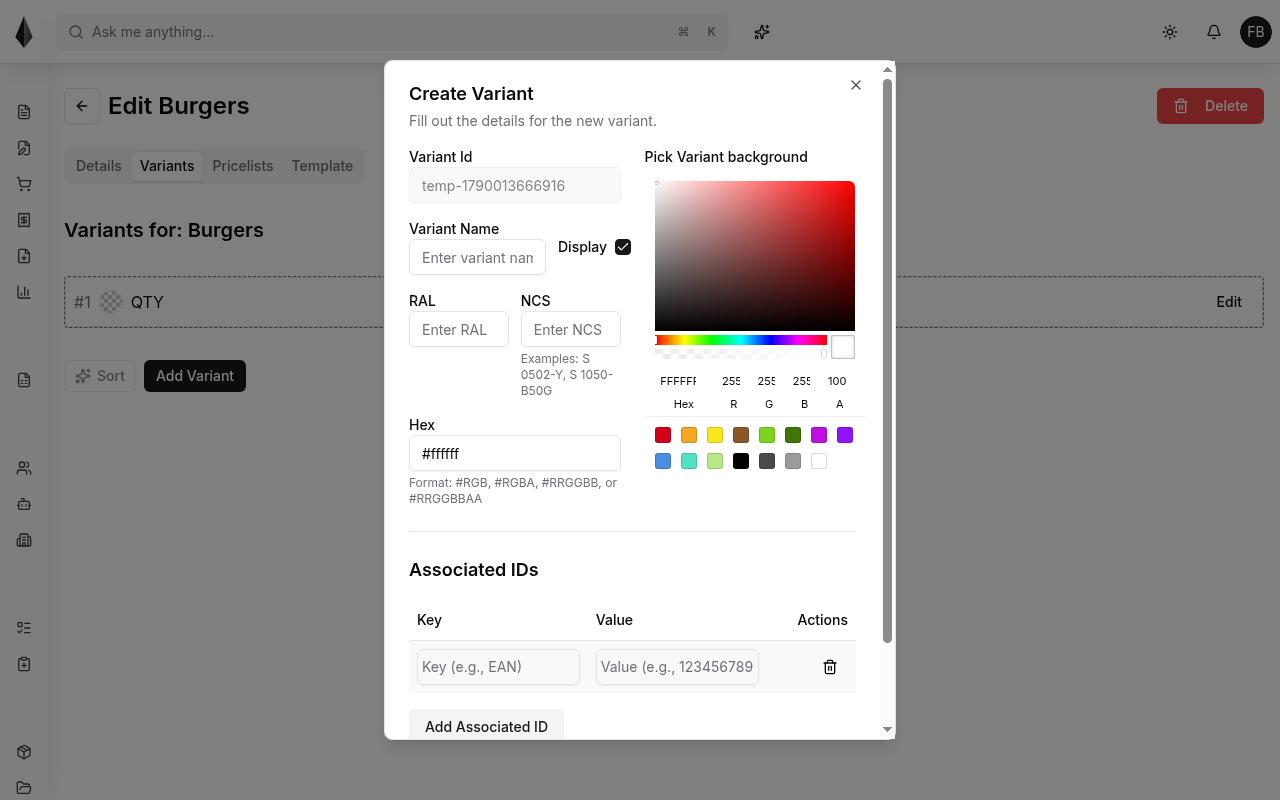Open the clipboard plus sidebar icon
Screen dimensions: 1280x800
24,664
